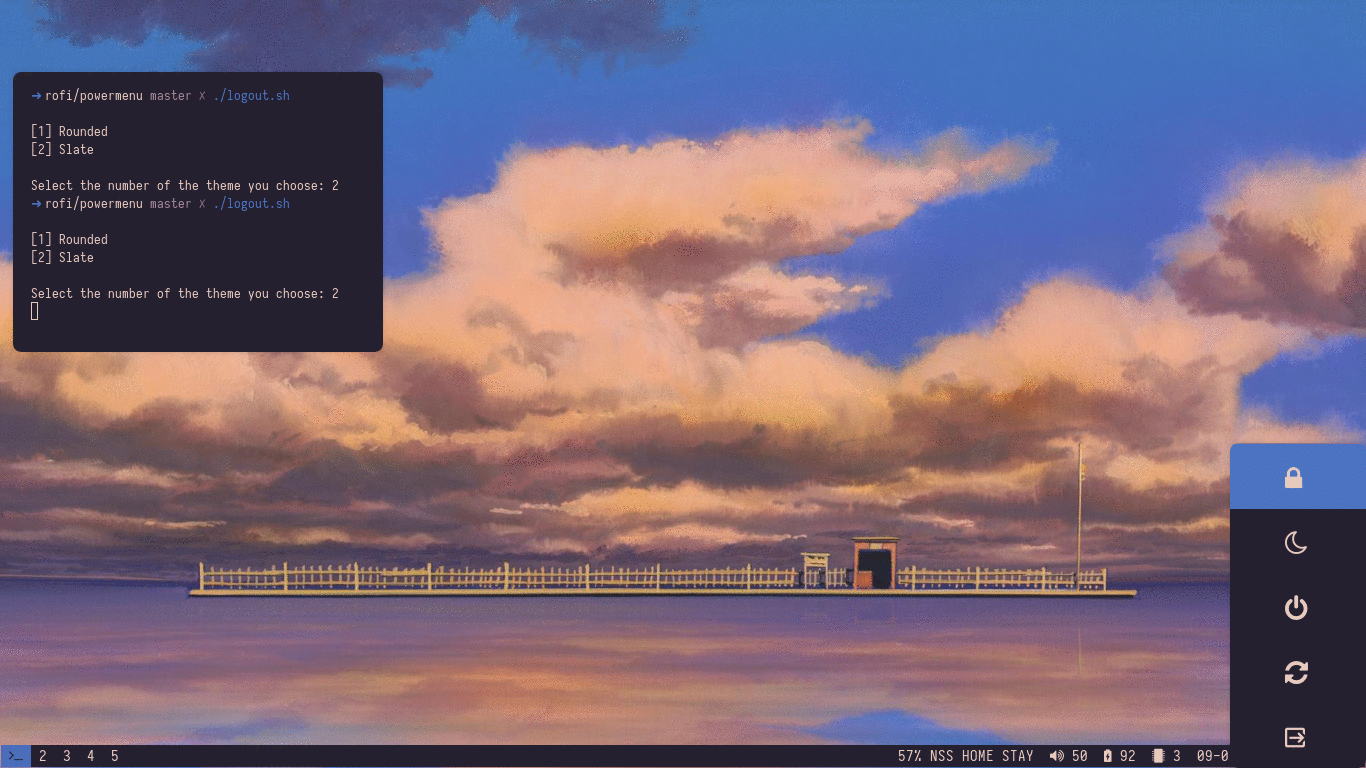The height and width of the screenshot is (768, 1366).
Task: Click the battery percentage value 92
Action: (x=1127, y=756)
